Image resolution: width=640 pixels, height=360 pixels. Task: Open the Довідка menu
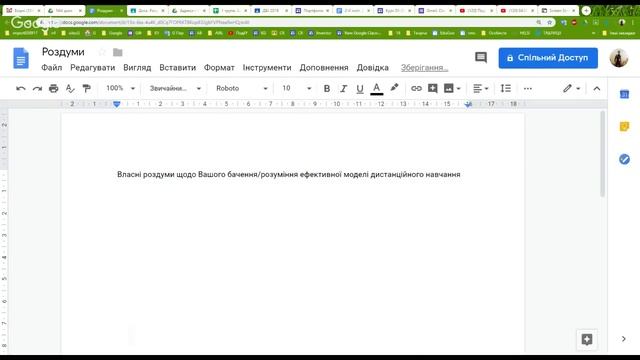373,68
